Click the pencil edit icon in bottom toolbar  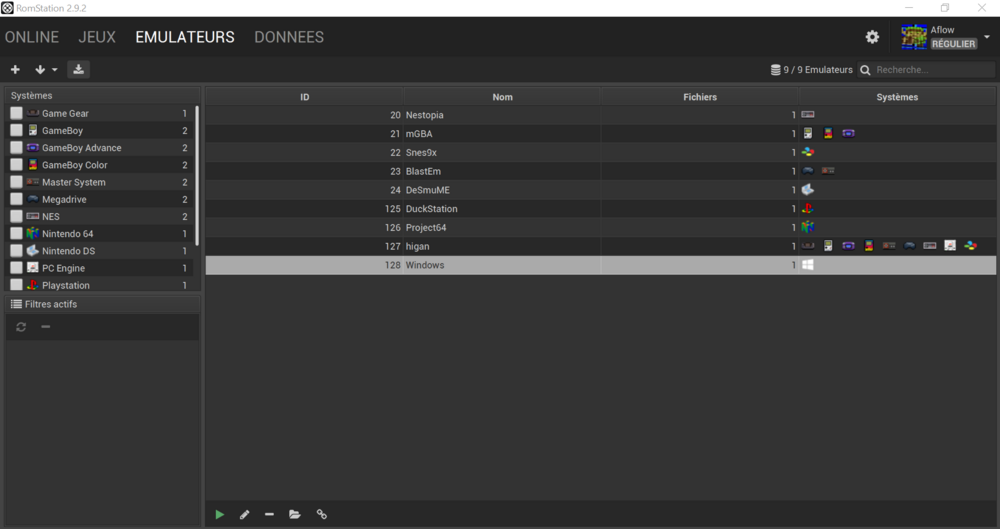click(x=245, y=514)
